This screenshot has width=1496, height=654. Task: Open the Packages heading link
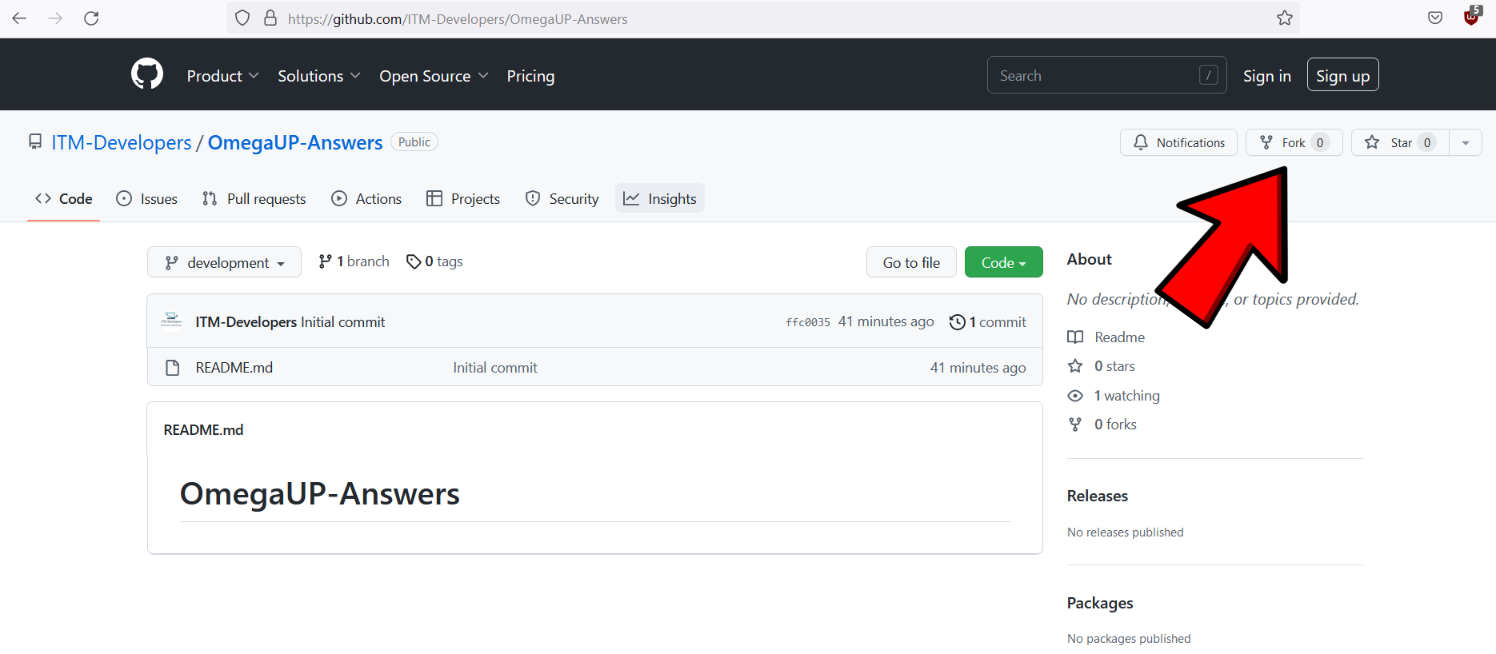(1100, 603)
